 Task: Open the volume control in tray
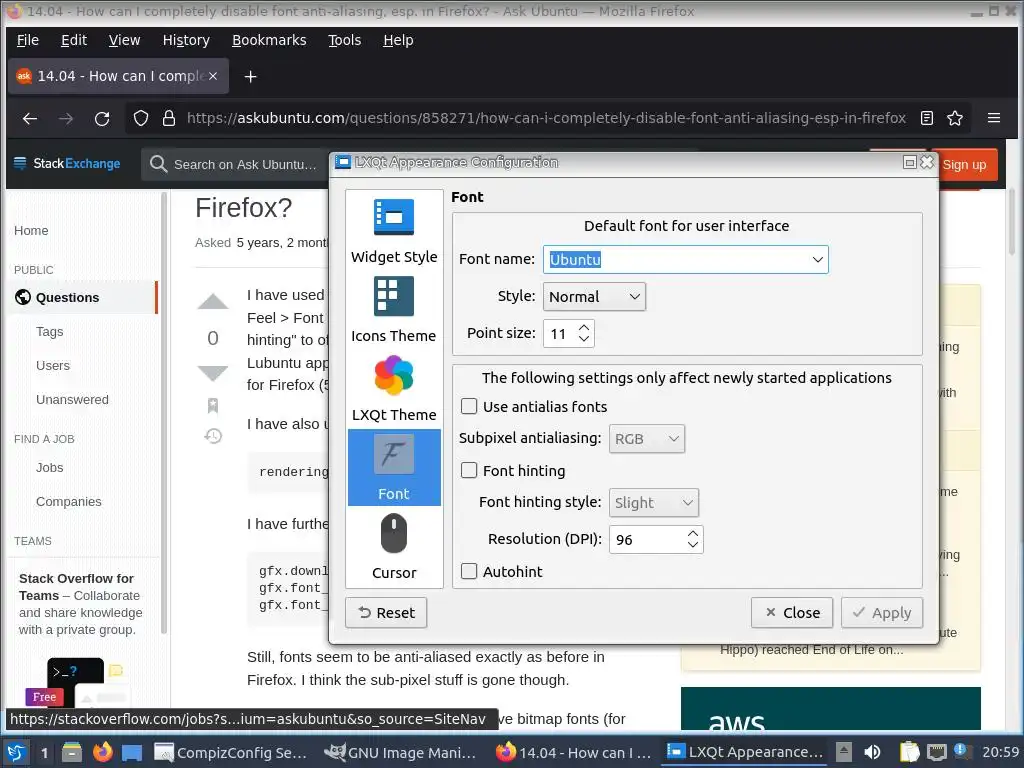click(872, 752)
